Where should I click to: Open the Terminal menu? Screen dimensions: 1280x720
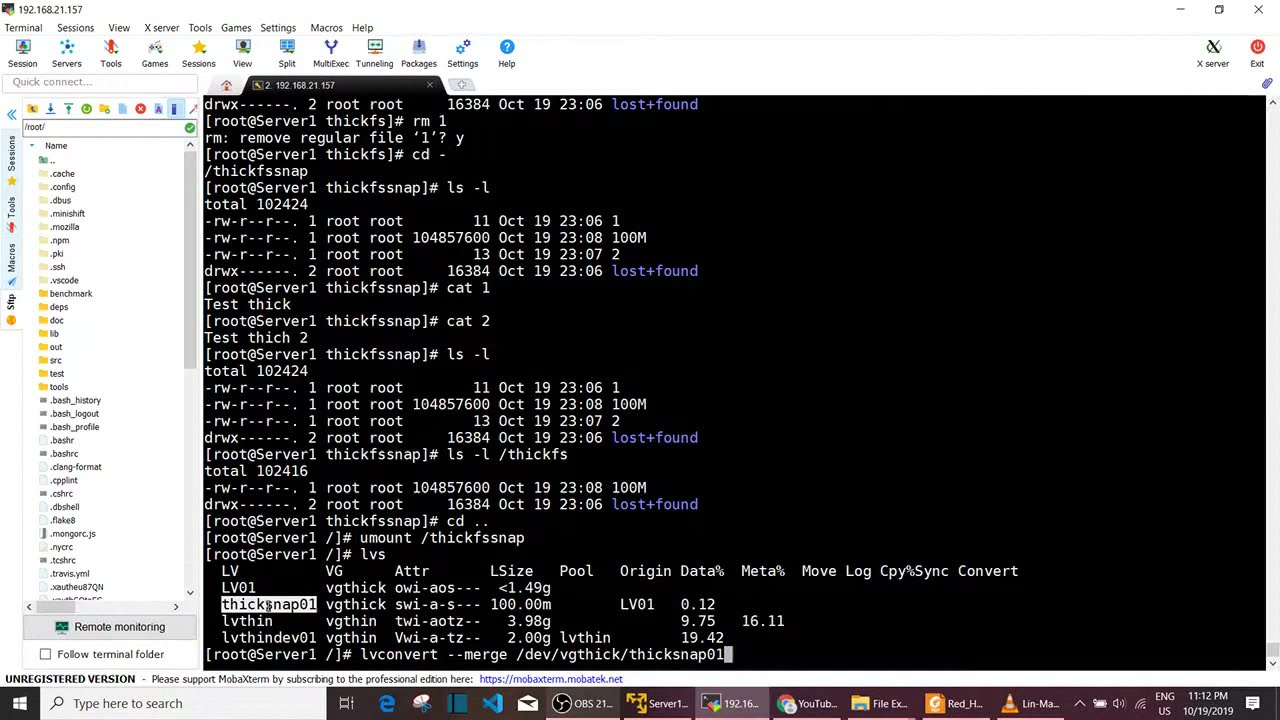[x=23, y=28]
